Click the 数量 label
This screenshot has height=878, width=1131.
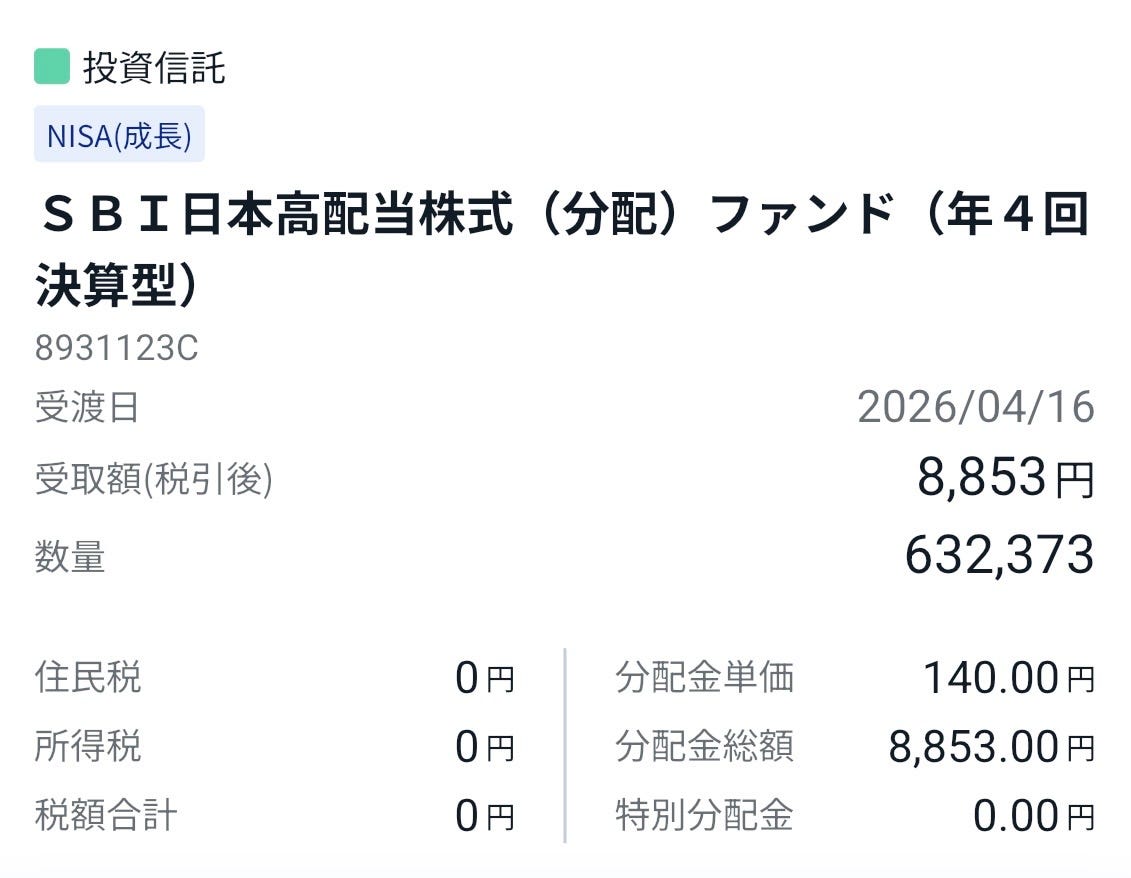pyautogui.click(x=69, y=556)
